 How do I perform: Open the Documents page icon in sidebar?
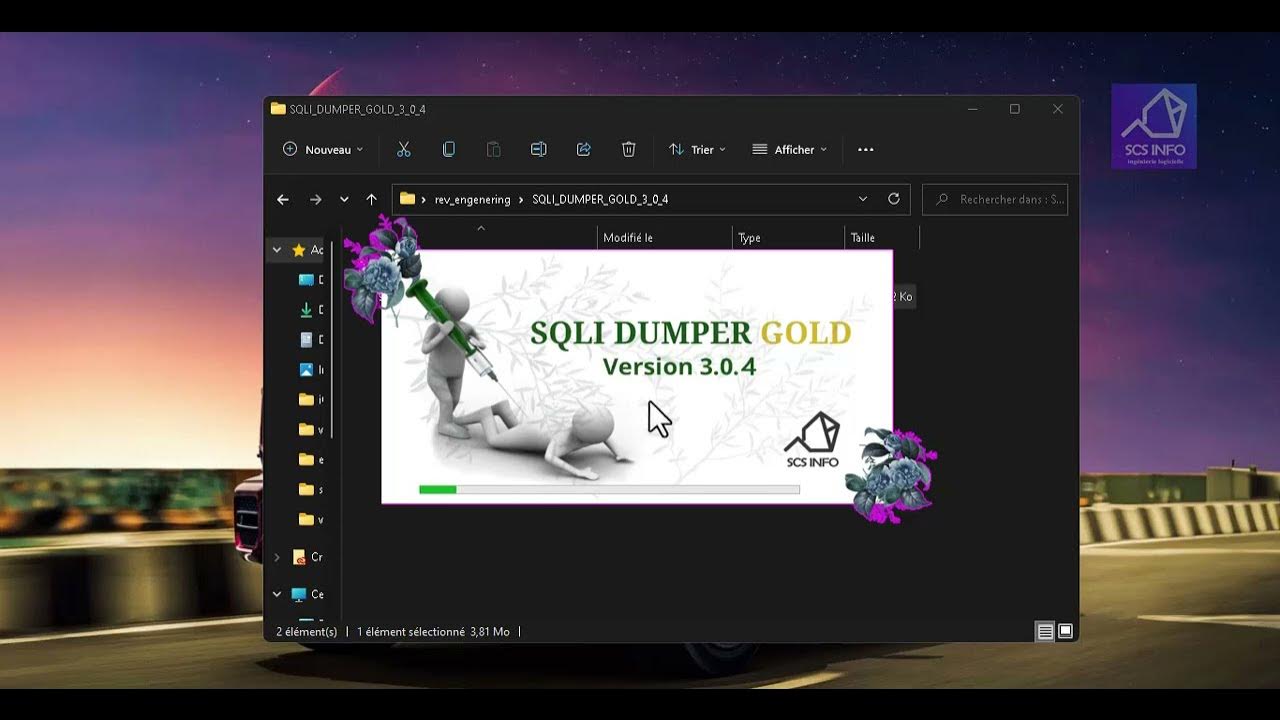(x=306, y=340)
